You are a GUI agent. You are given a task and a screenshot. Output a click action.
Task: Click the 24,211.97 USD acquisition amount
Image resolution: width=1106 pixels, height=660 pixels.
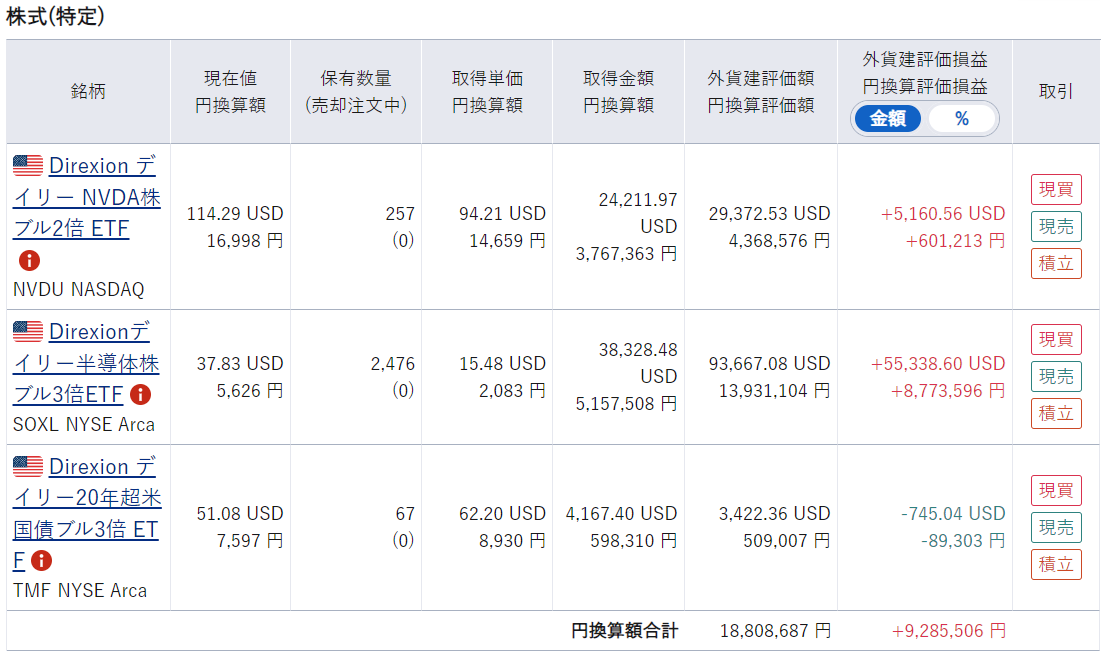point(638,213)
